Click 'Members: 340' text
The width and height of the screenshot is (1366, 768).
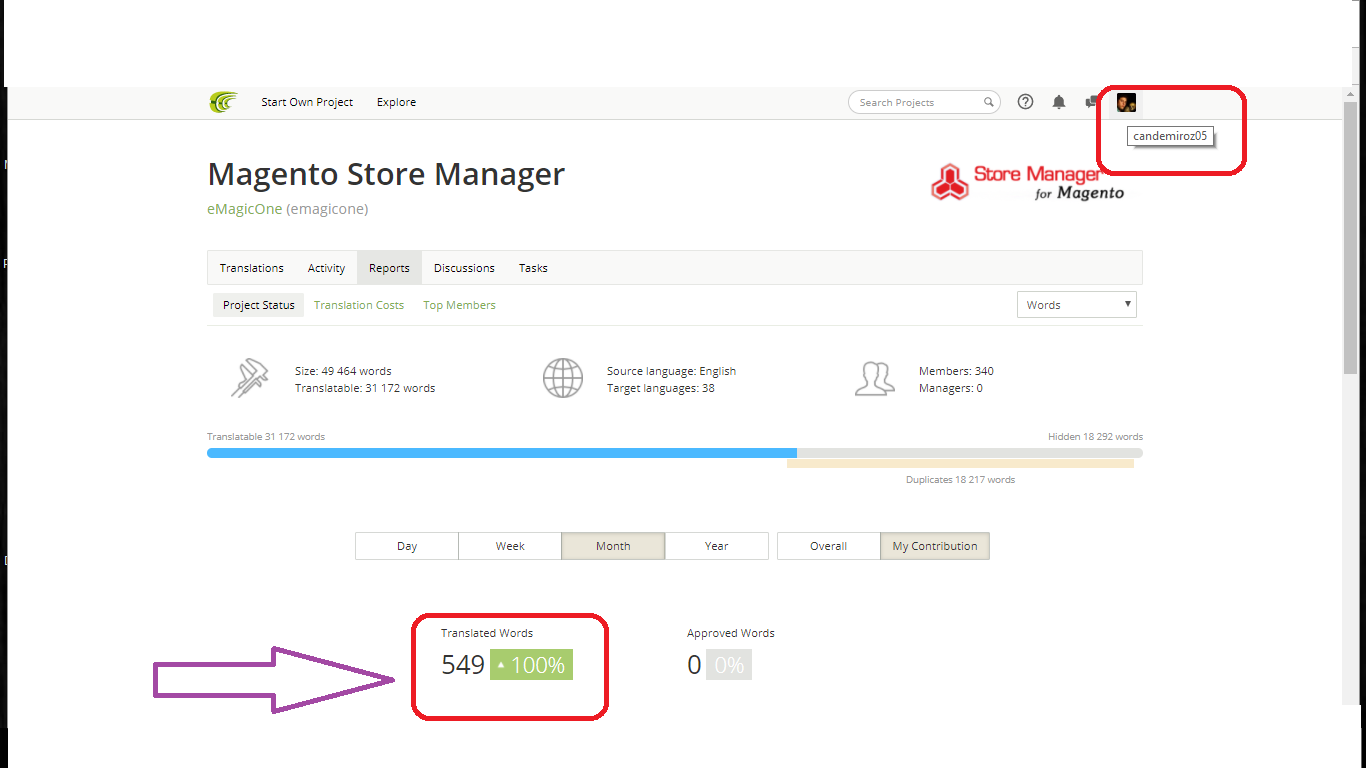click(x=956, y=371)
